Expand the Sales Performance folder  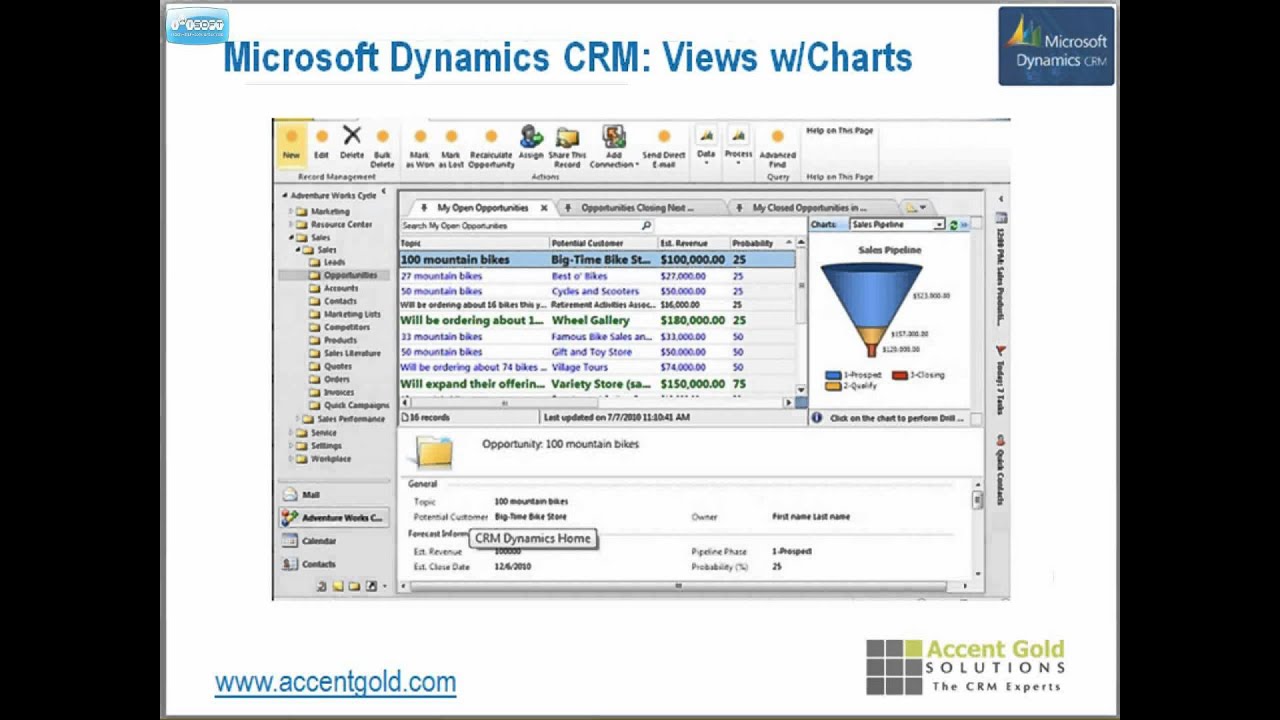(299, 419)
